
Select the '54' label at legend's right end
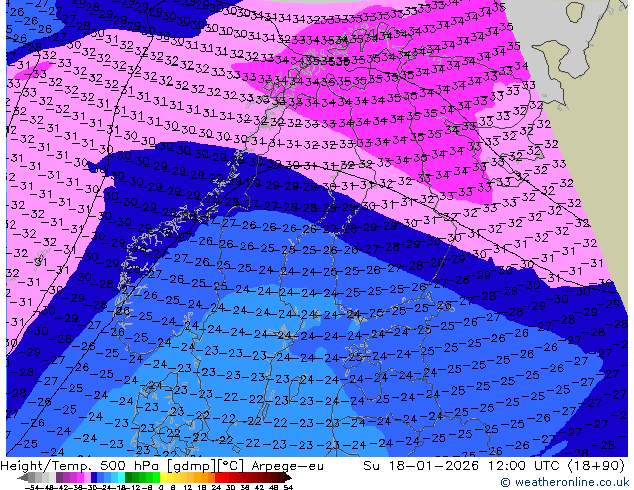[288, 488]
